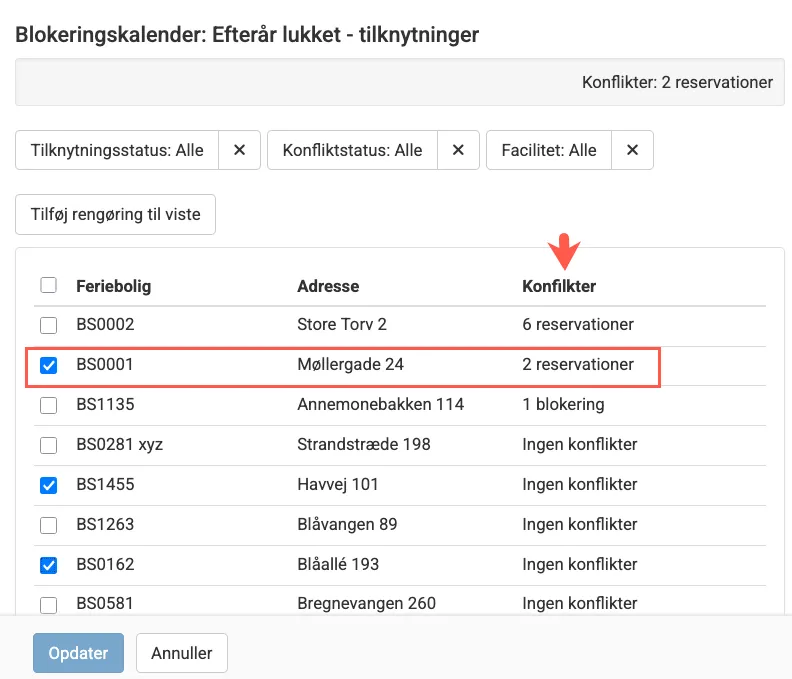Viewport: 792px width, 679px height.
Task: Click the BS0001 holiday home name
Action: (105, 364)
